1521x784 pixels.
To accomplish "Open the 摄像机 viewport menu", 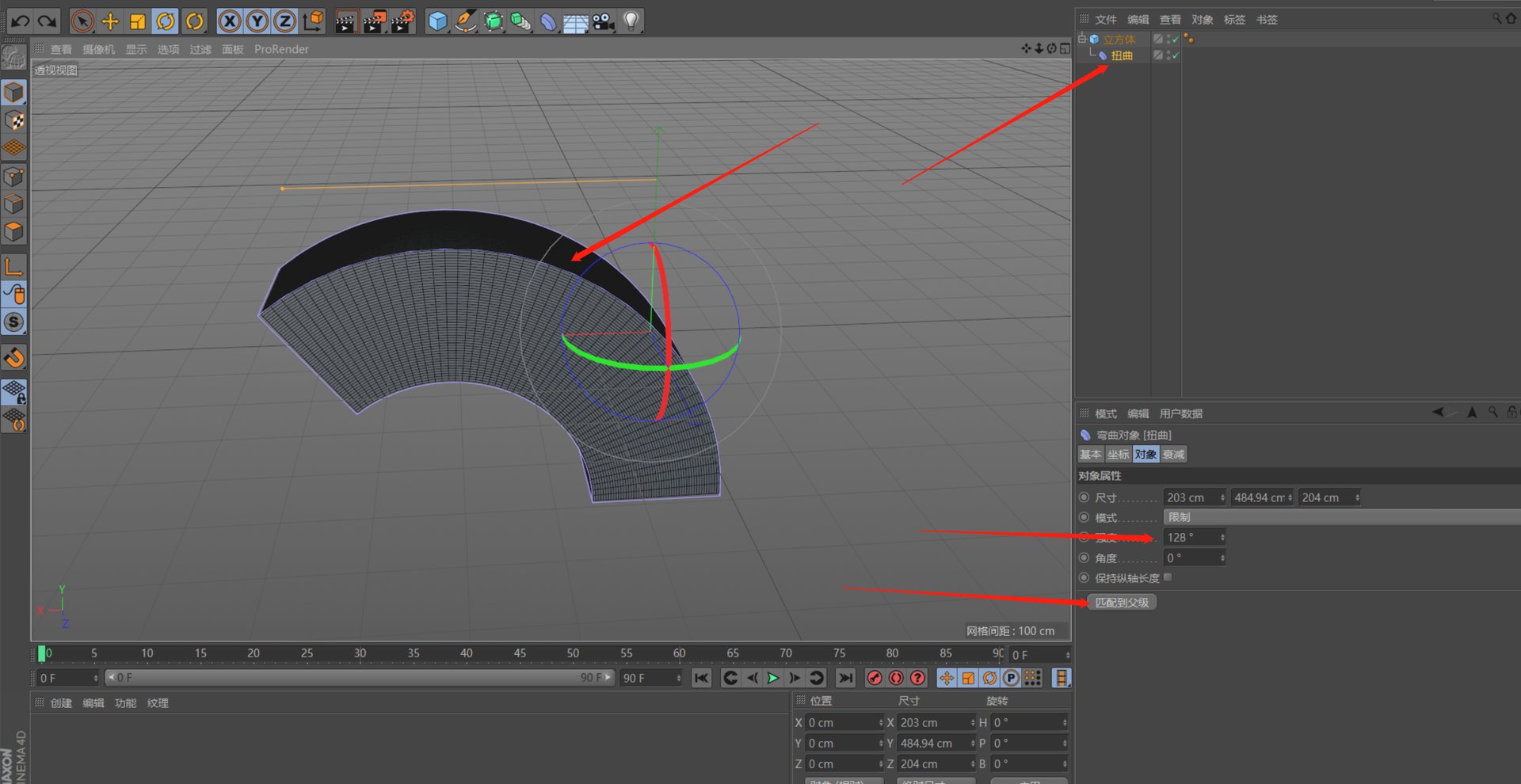I will 98,49.
